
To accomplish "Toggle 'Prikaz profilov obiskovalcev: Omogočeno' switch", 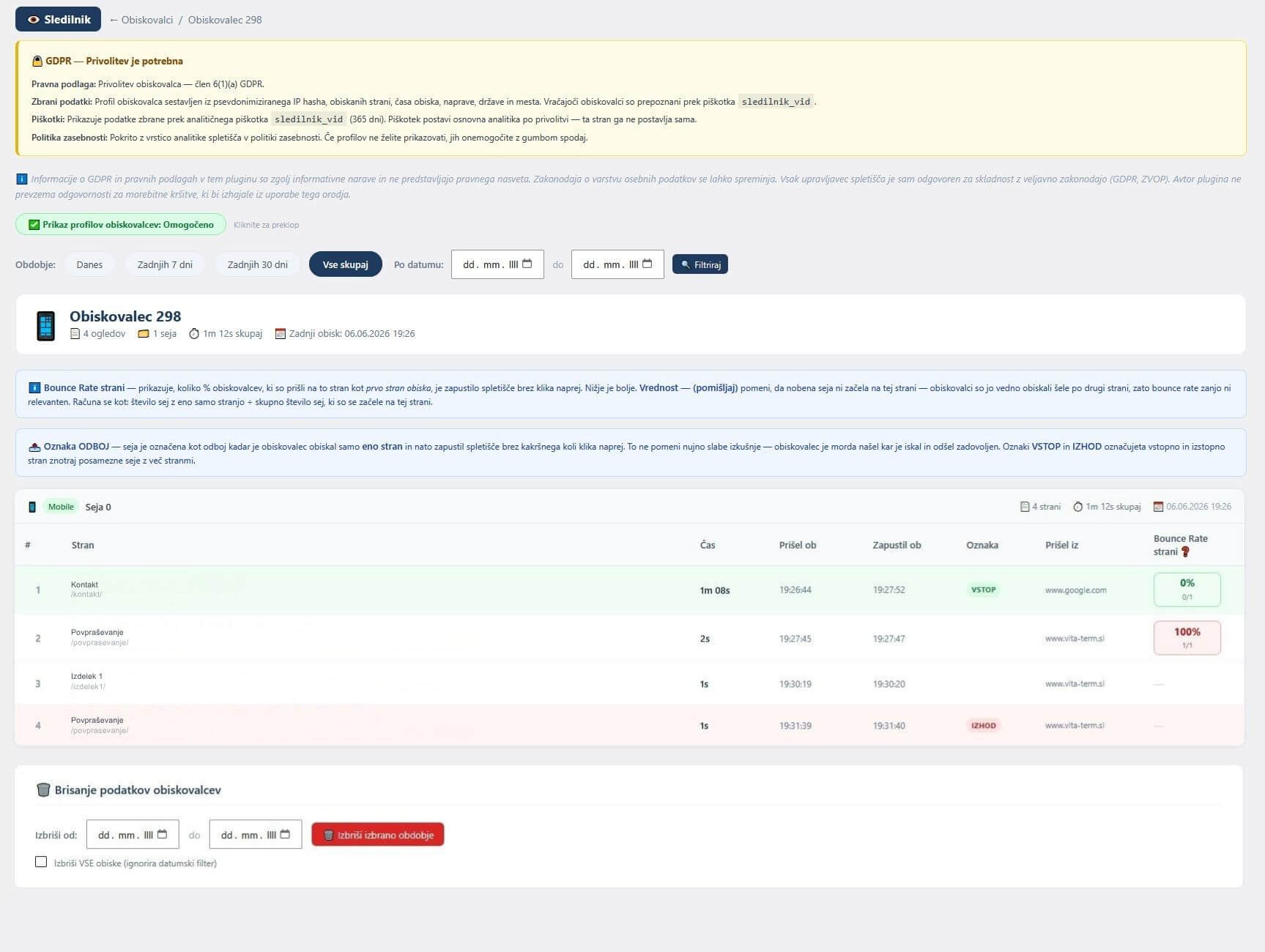I will pyautogui.click(x=121, y=225).
